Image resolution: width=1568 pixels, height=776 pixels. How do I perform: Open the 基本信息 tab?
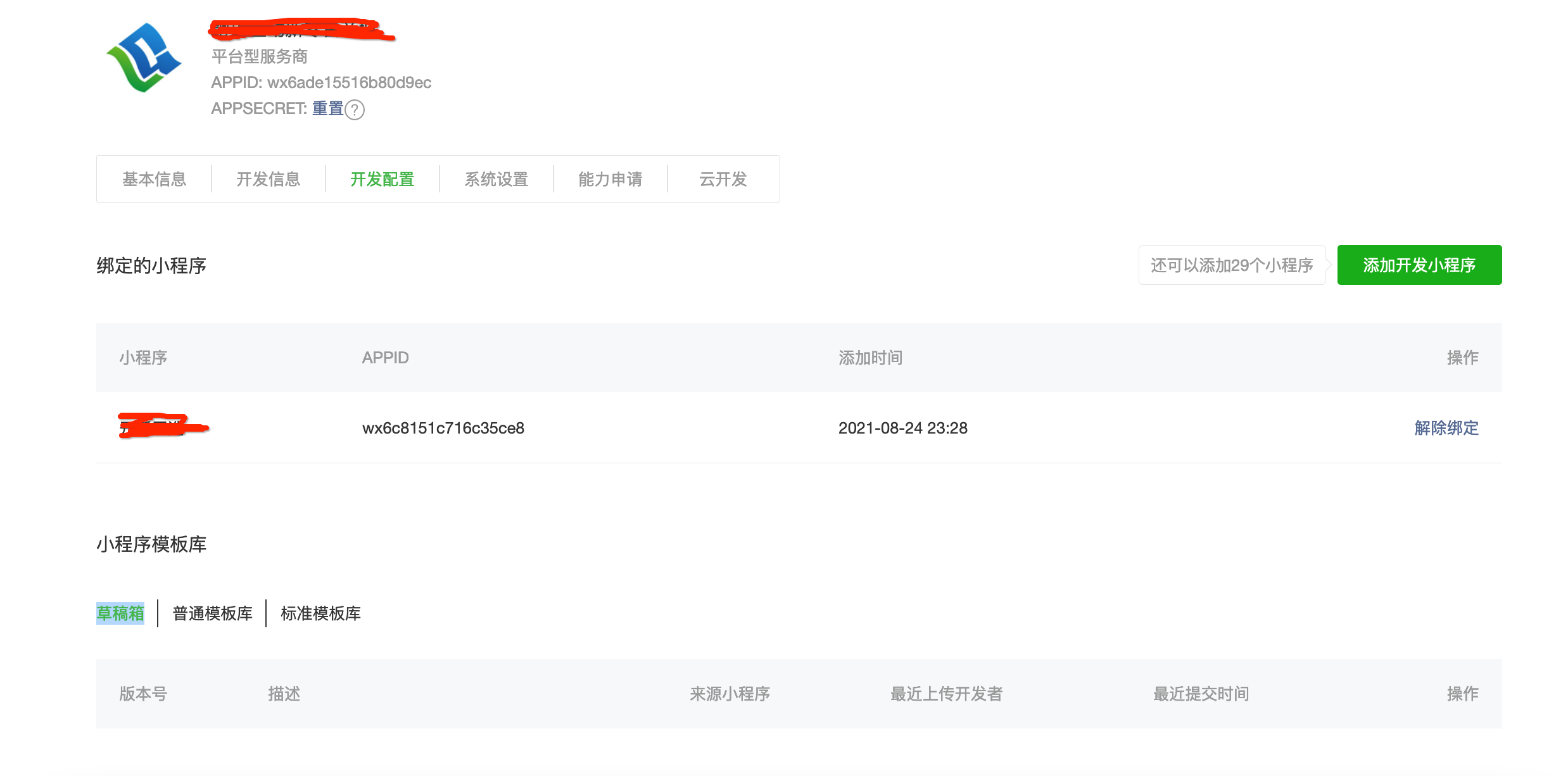pyautogui.click(x=154, y=179)
